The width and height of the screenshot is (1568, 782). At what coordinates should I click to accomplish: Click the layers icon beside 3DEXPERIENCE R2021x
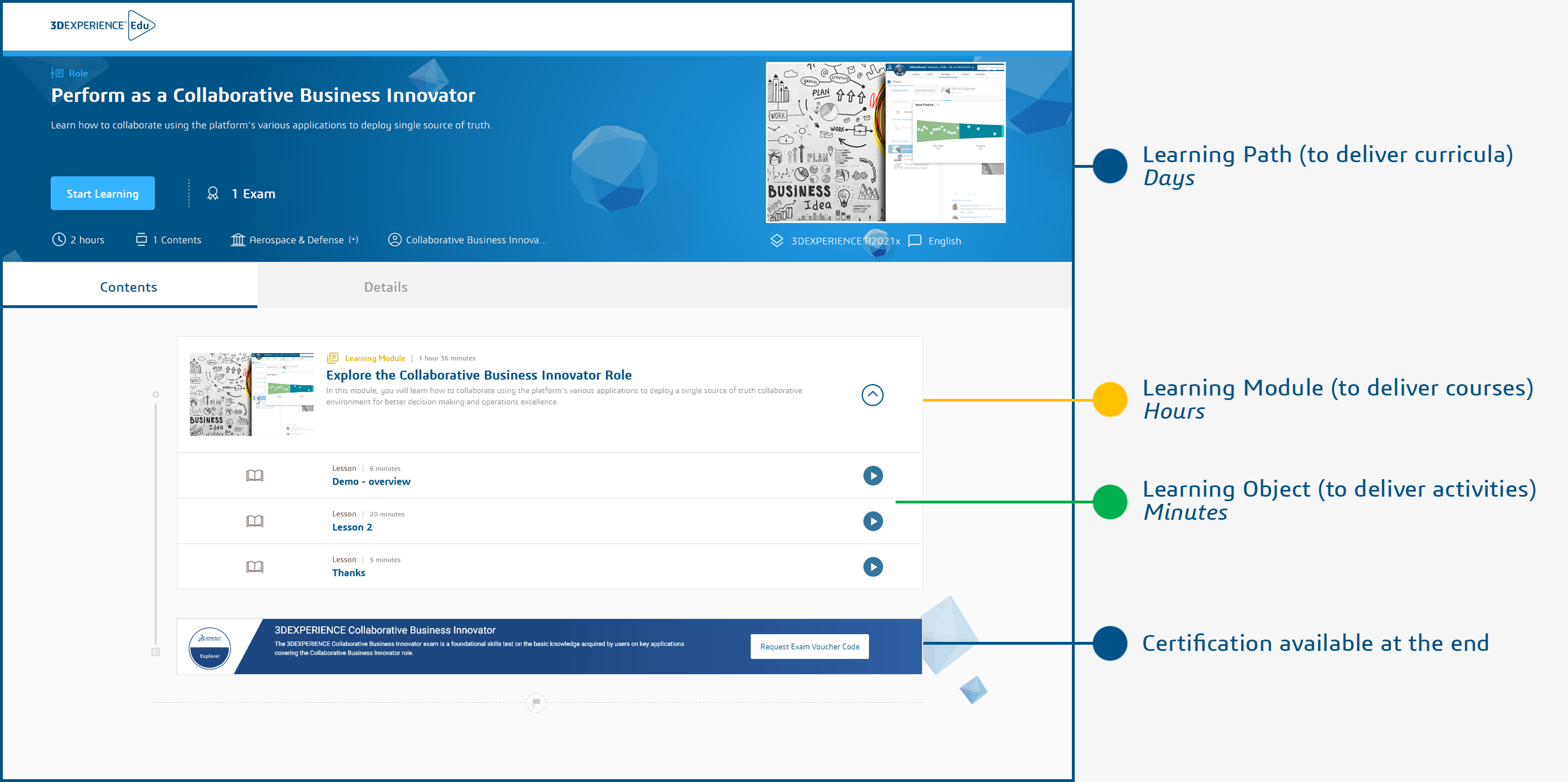click(x=777, y=240)
